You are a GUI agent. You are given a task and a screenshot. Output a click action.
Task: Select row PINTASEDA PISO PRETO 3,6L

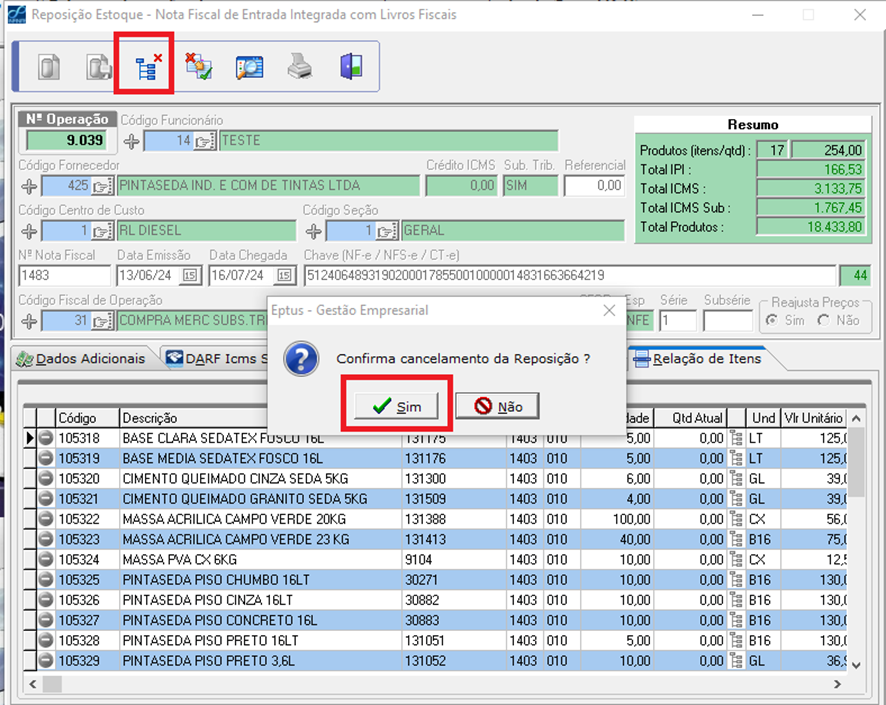435,660
